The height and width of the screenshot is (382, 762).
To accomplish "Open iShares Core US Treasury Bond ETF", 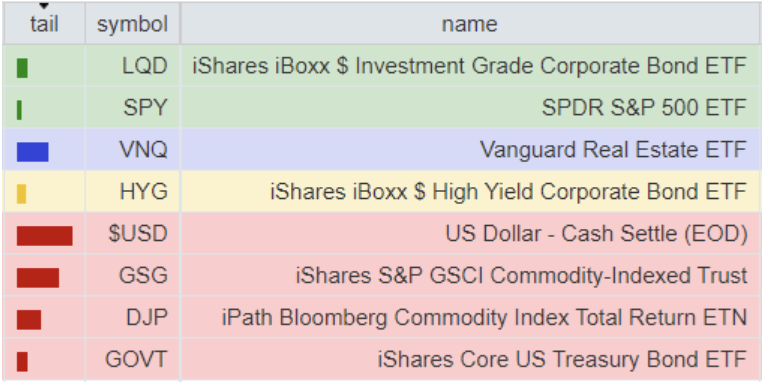I will point(562,359).
